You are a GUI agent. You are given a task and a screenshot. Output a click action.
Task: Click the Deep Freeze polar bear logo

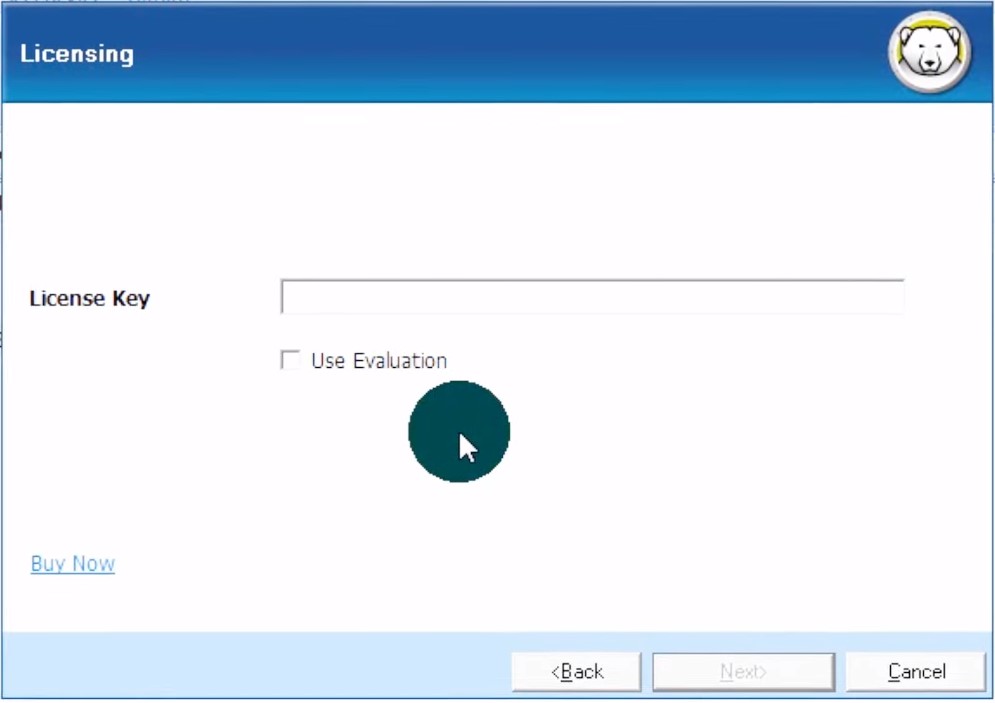click(x=929, y=52)
